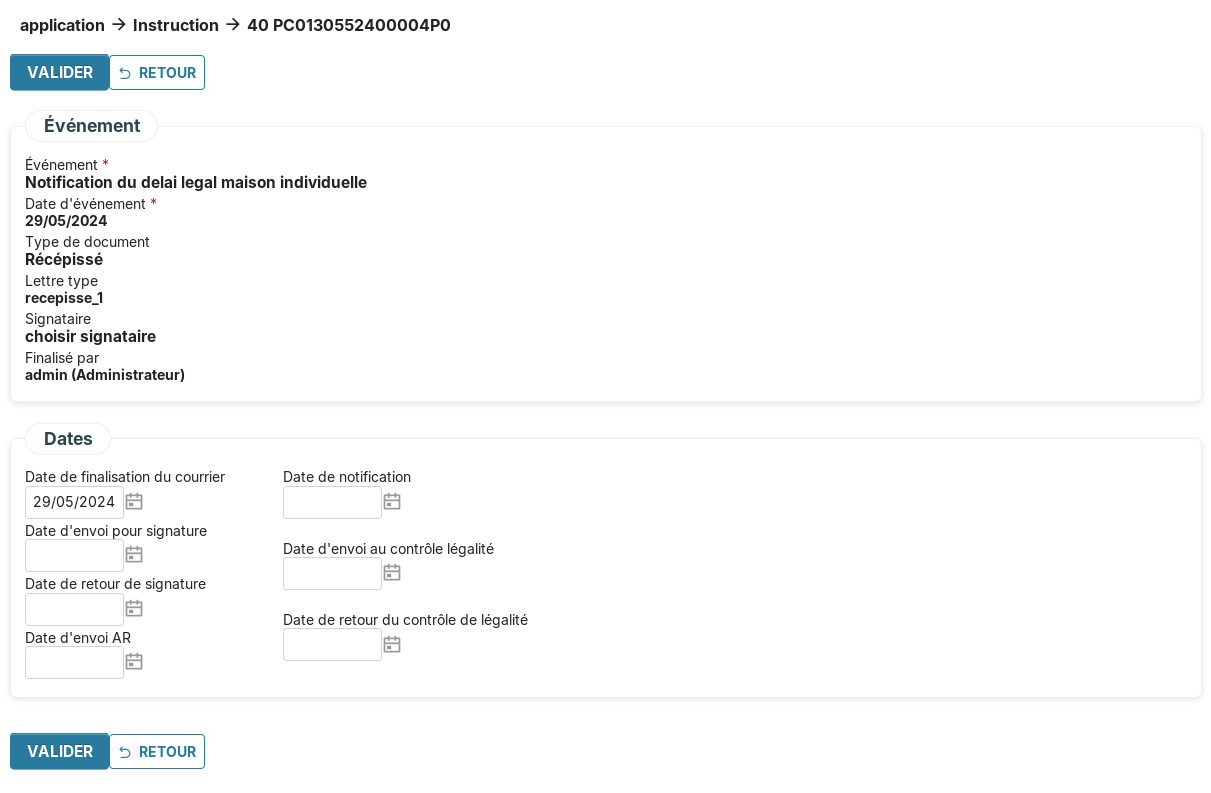Viewport: 1211px width, 793px height.
Task: Open calendar for Date de notification
Action: pos(392,501)
